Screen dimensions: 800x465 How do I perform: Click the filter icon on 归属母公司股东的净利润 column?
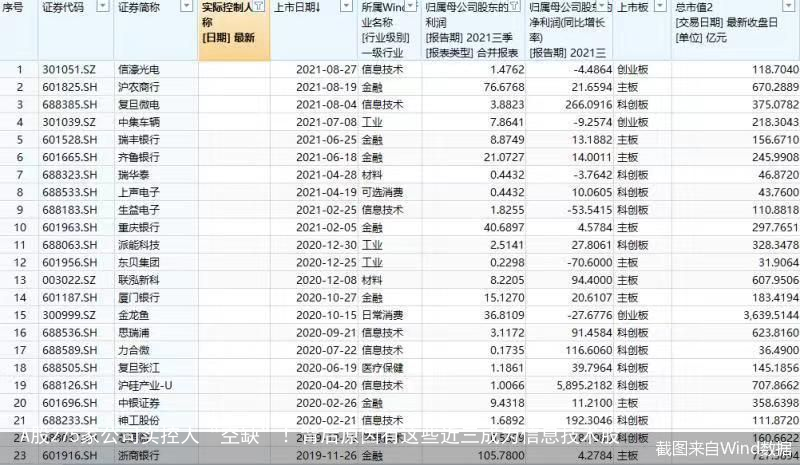(515, 7)
